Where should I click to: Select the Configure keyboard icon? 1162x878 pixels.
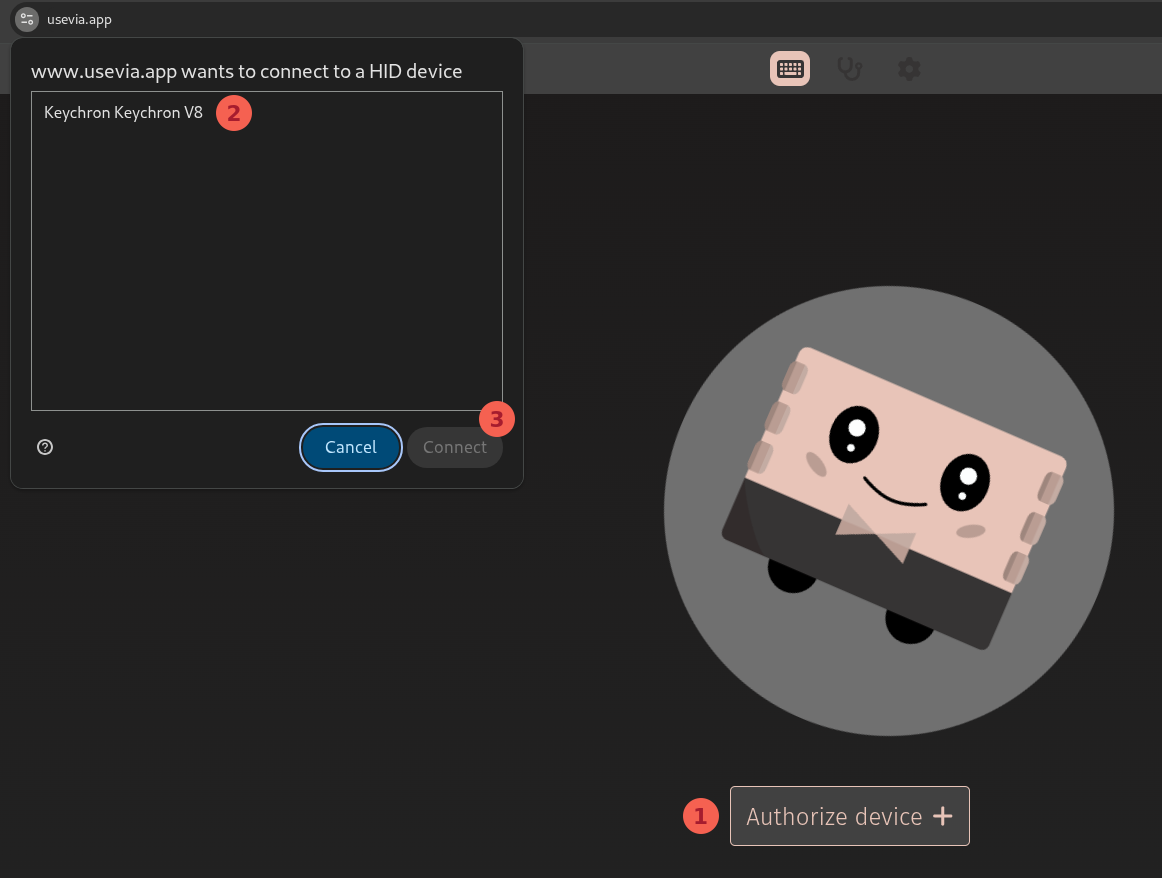789,68
